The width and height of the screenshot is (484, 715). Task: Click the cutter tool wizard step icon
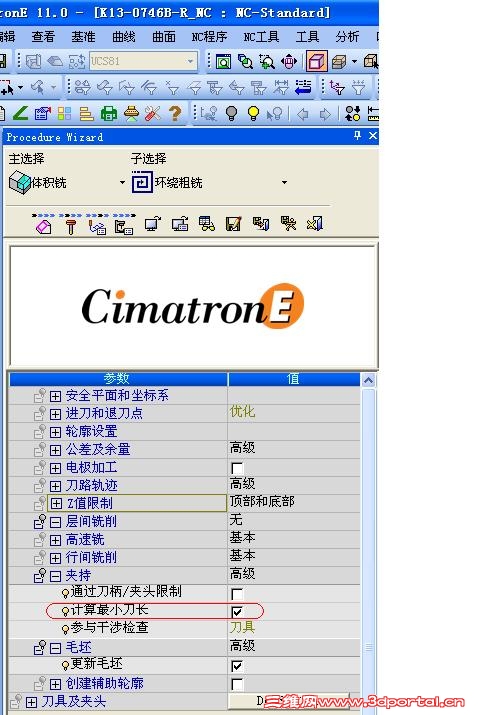click(71, 225)
